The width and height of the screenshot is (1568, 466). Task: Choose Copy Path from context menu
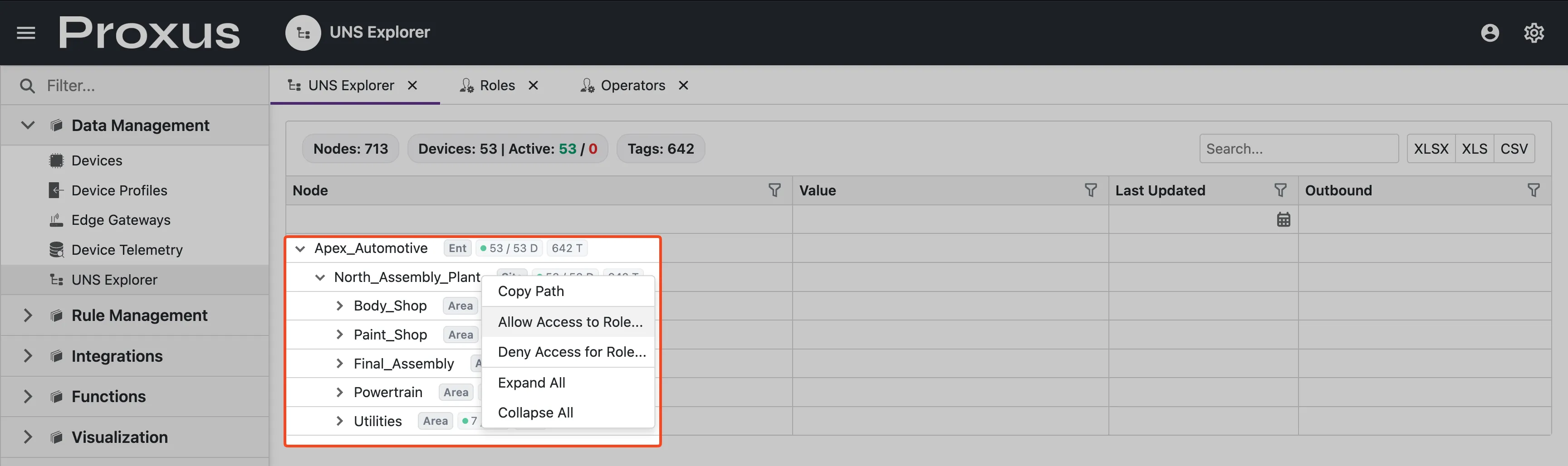click(x=531, y=291)
